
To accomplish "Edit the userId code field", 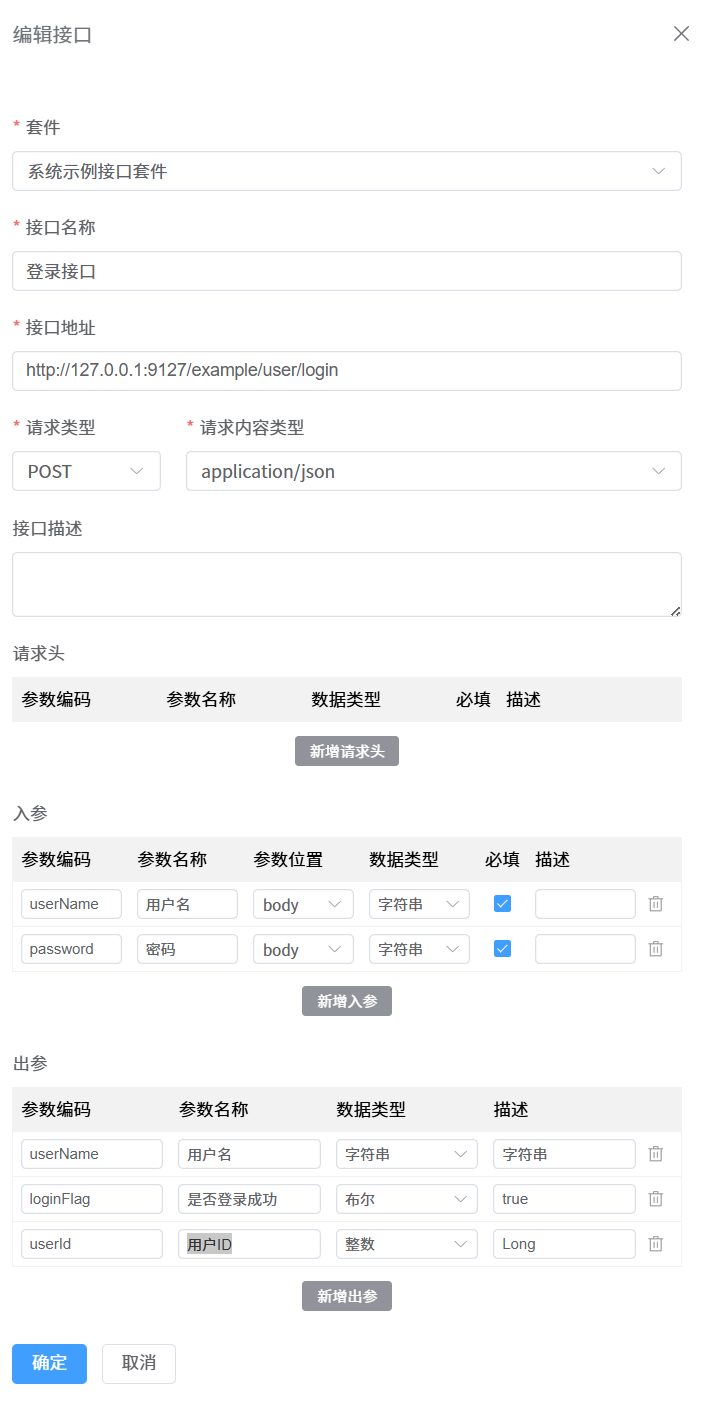I will [x=92, y=1244].
